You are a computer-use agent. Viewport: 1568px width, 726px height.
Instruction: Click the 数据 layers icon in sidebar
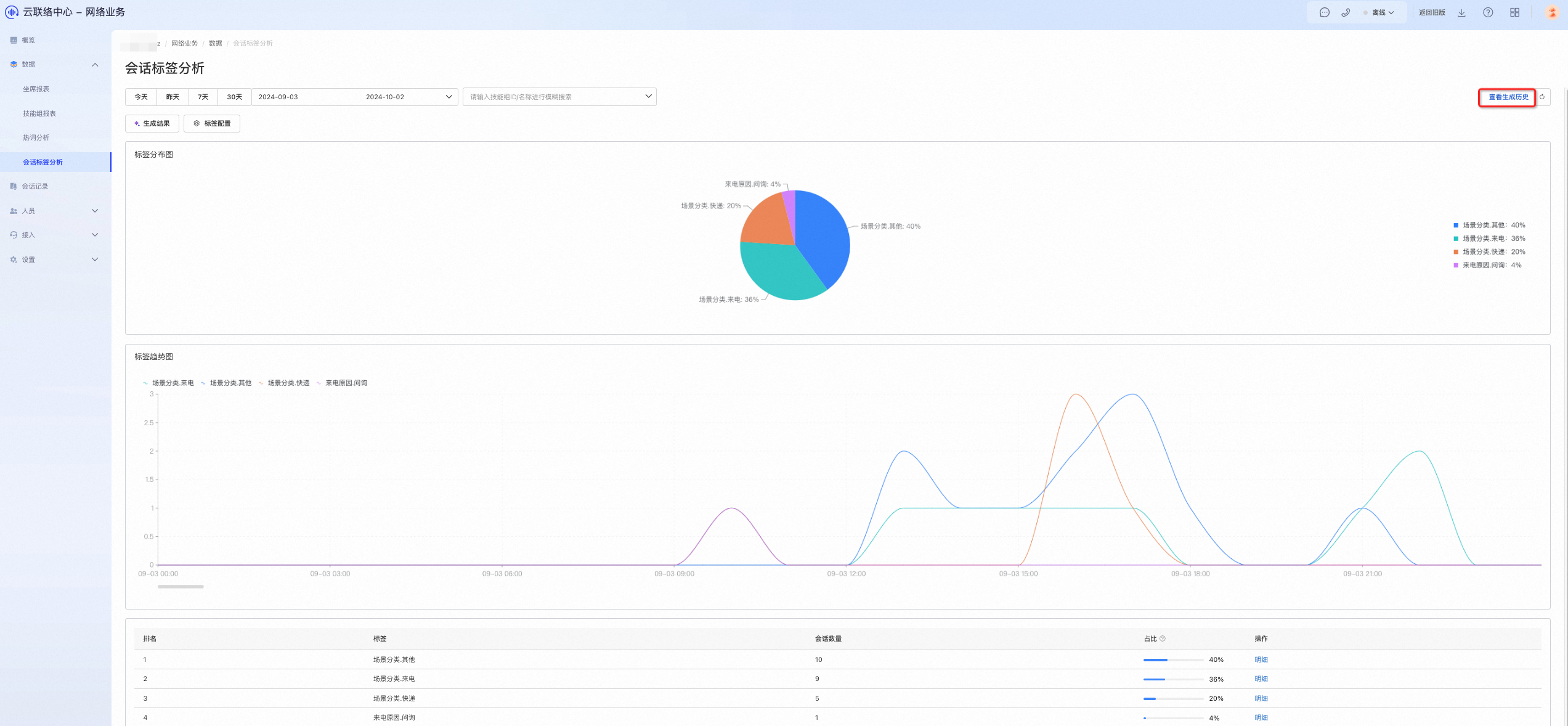[x=14, y=64]
